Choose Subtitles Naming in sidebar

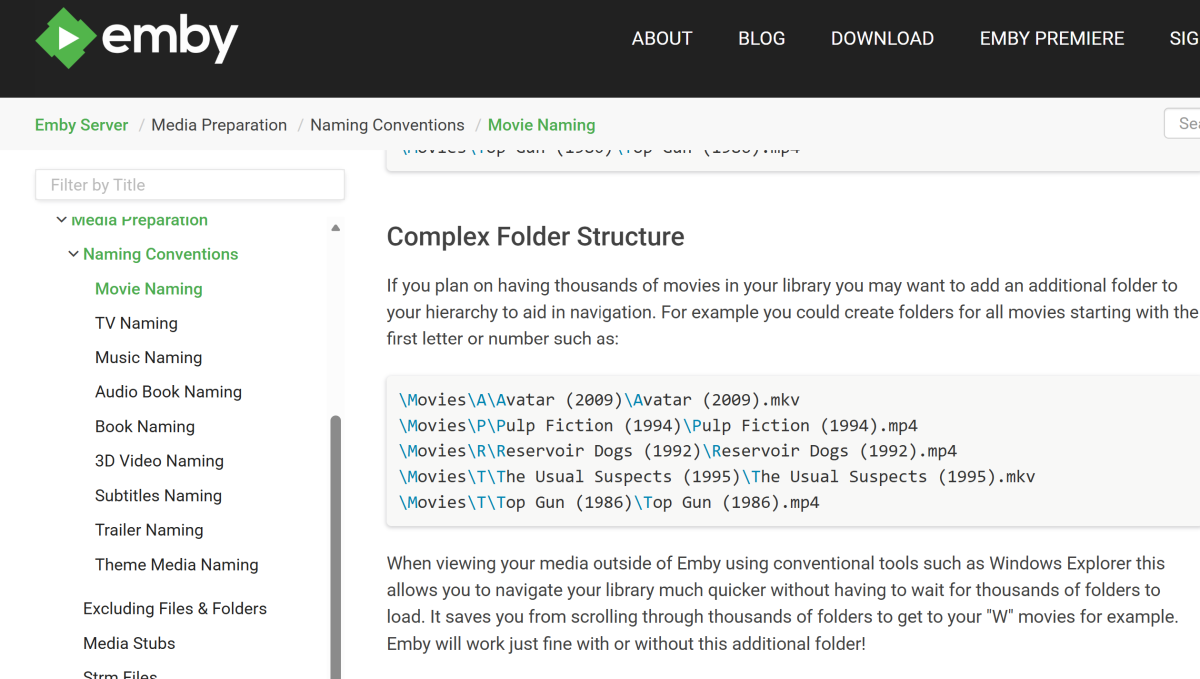coord(158,495)
